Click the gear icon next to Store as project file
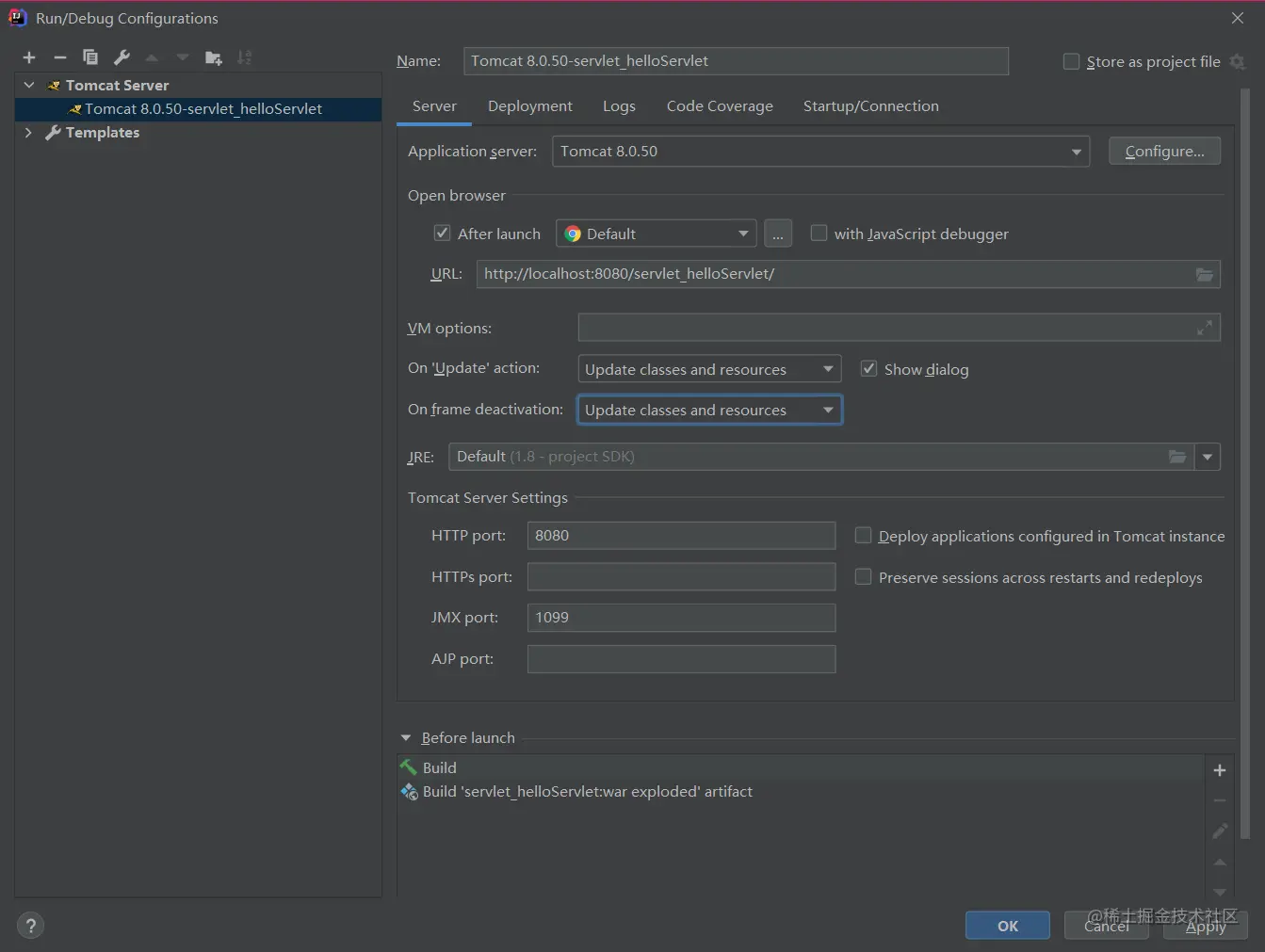The height and width of the screenshot is (952, 1265). tap(1238, 61)
